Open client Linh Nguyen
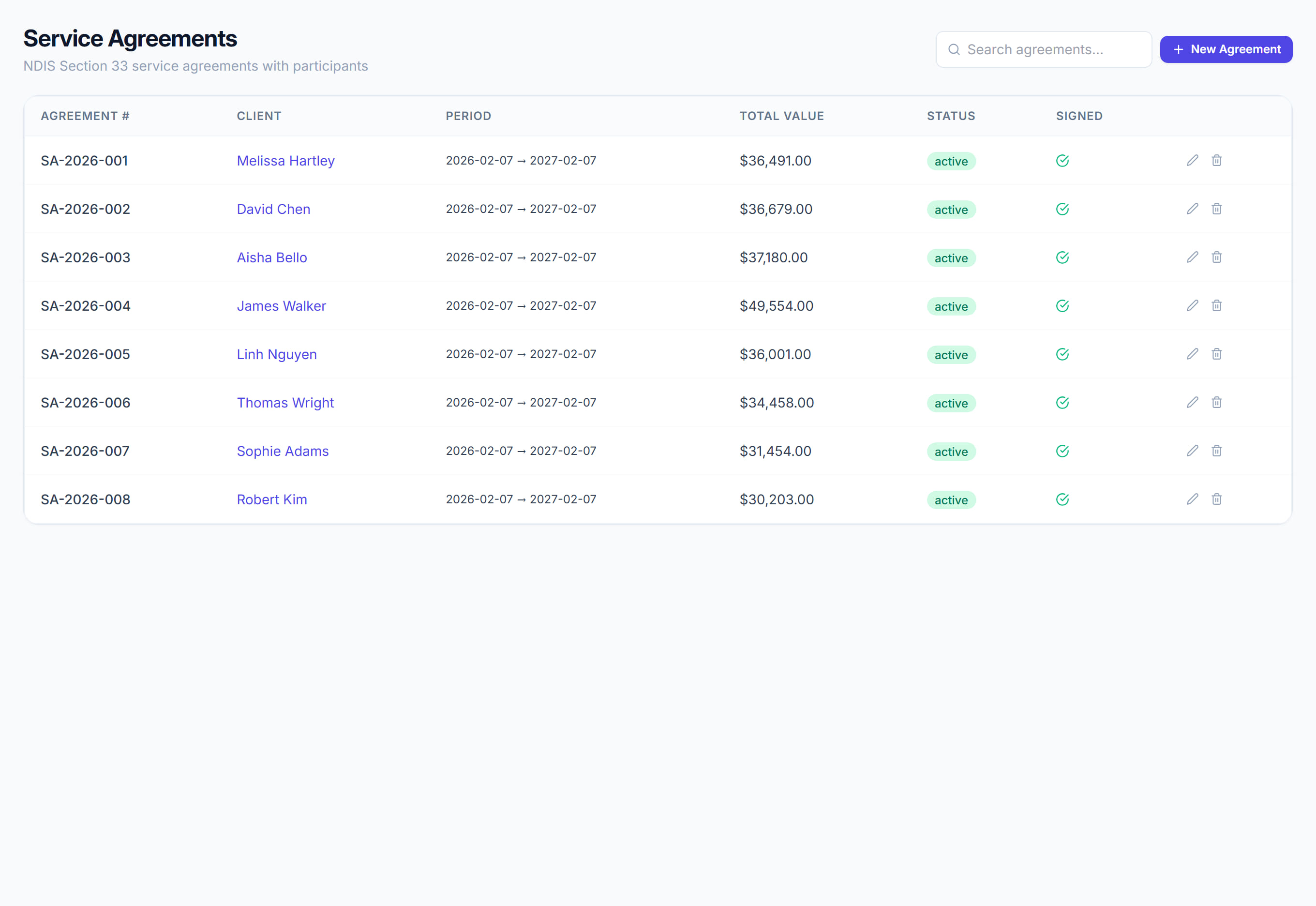The width and height of the screenshot is (1316, 906). click(x=276, y=354)
